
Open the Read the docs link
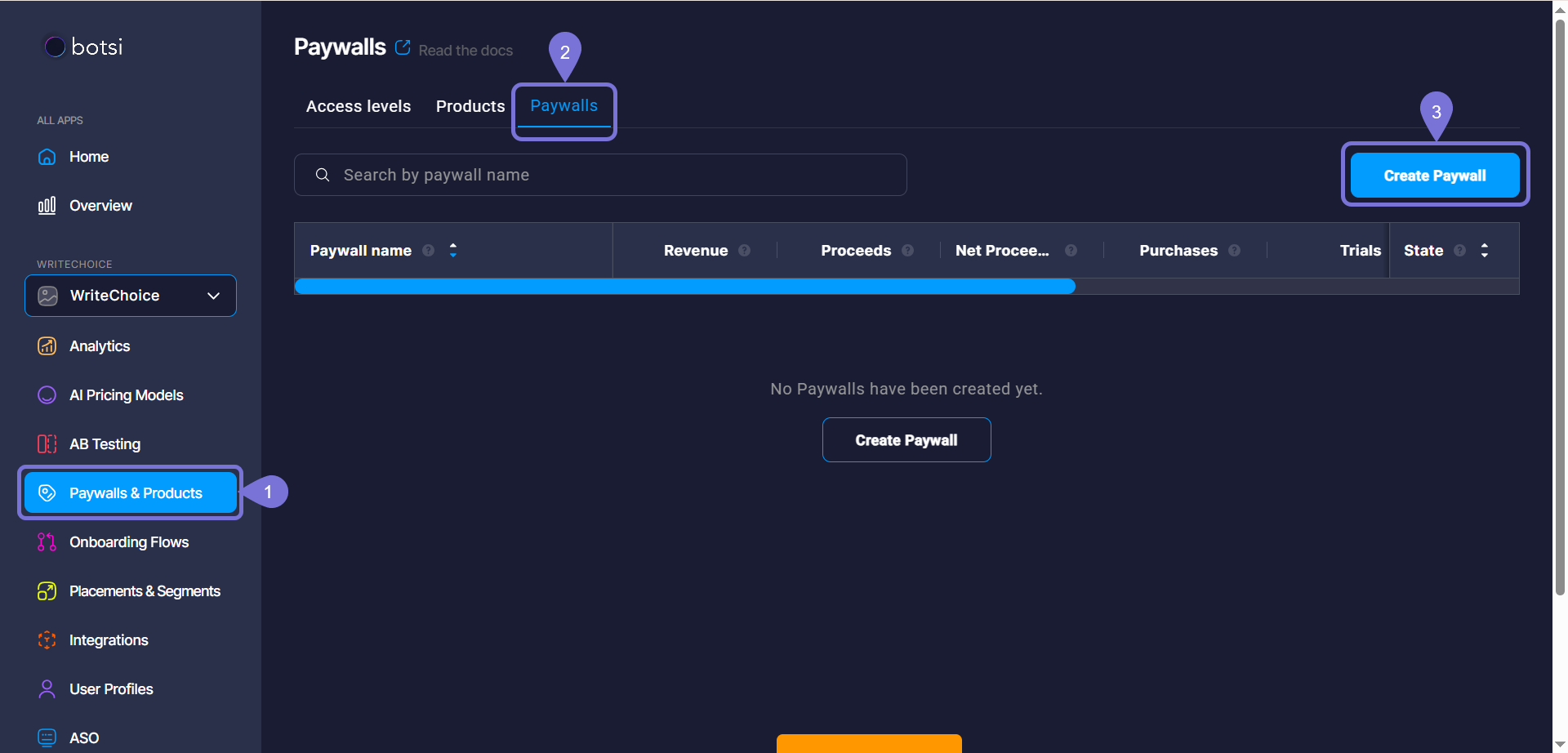pyautogui.click(x=465, y=51)
